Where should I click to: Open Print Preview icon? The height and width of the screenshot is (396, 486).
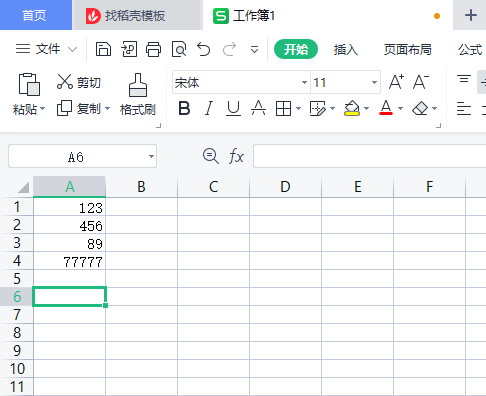point(179,49)
